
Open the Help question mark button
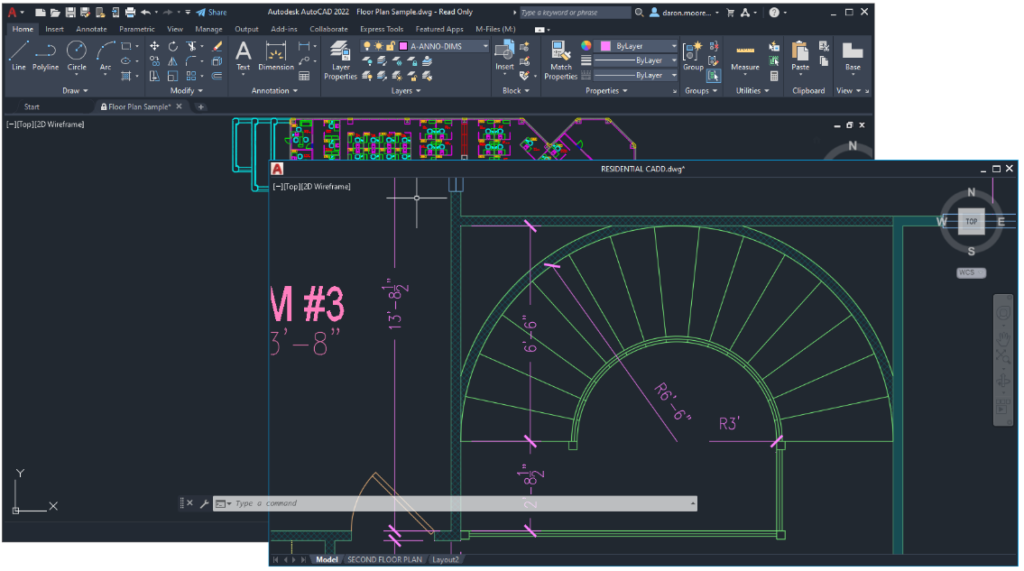pyautogui.click(x=774, y=12)
